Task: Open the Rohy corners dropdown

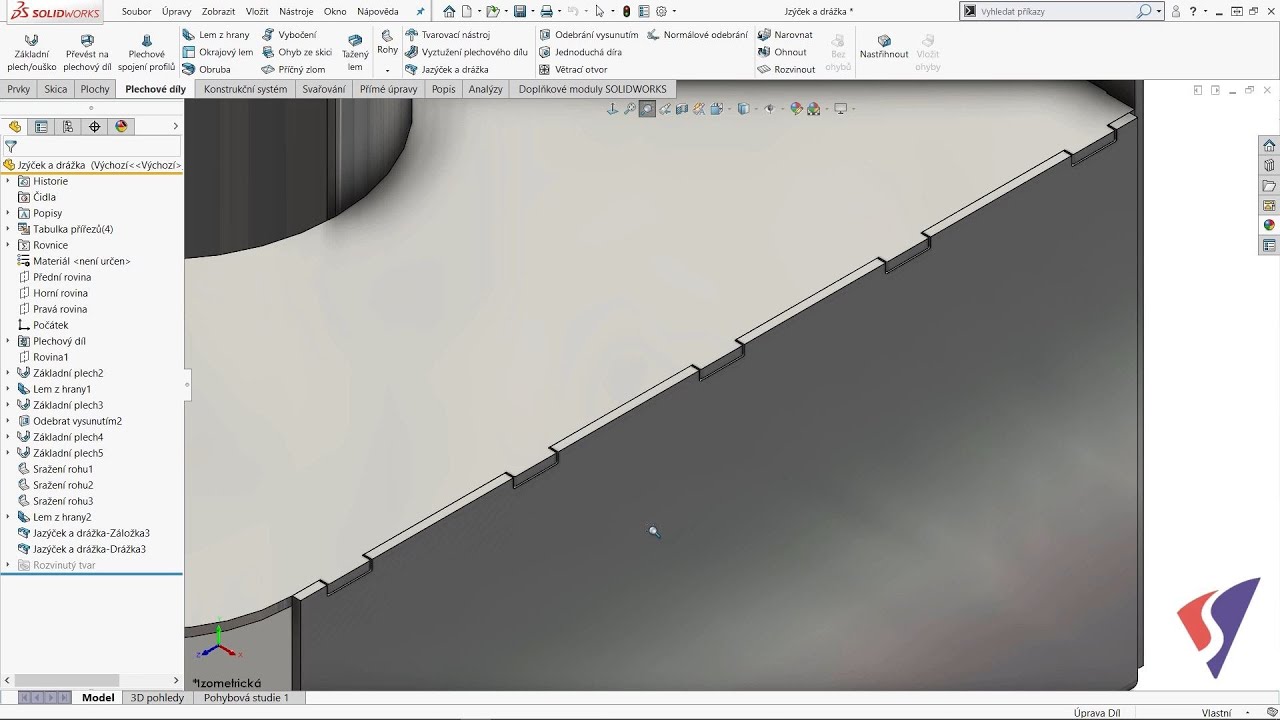Action: point(387,71)
